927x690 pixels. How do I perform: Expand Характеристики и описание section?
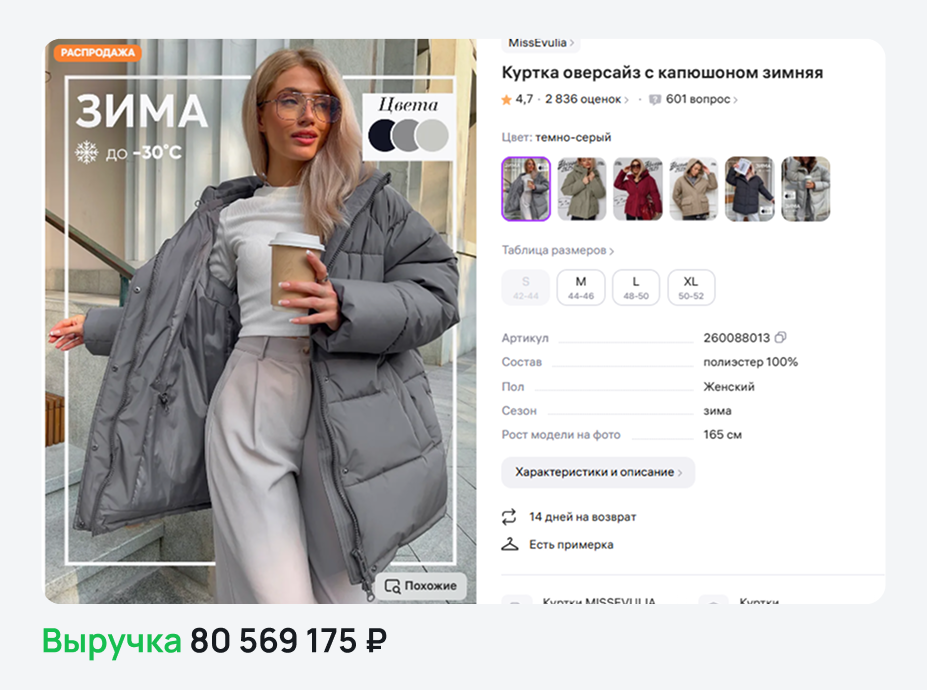click(x=598, y=472)
